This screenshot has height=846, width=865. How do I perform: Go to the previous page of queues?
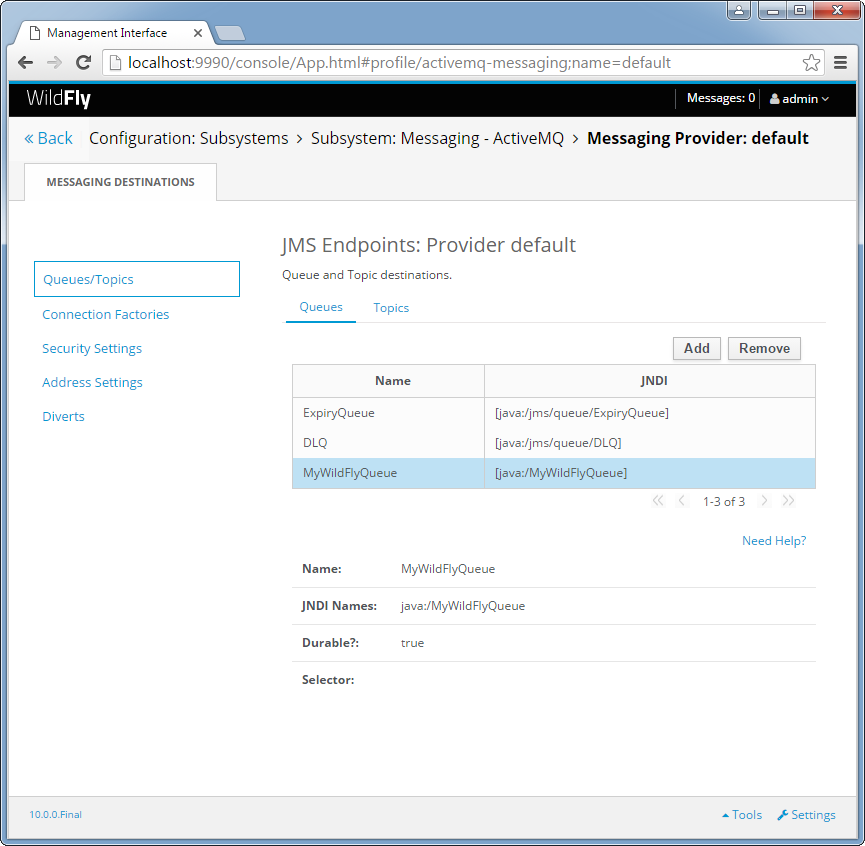(682, 501)
